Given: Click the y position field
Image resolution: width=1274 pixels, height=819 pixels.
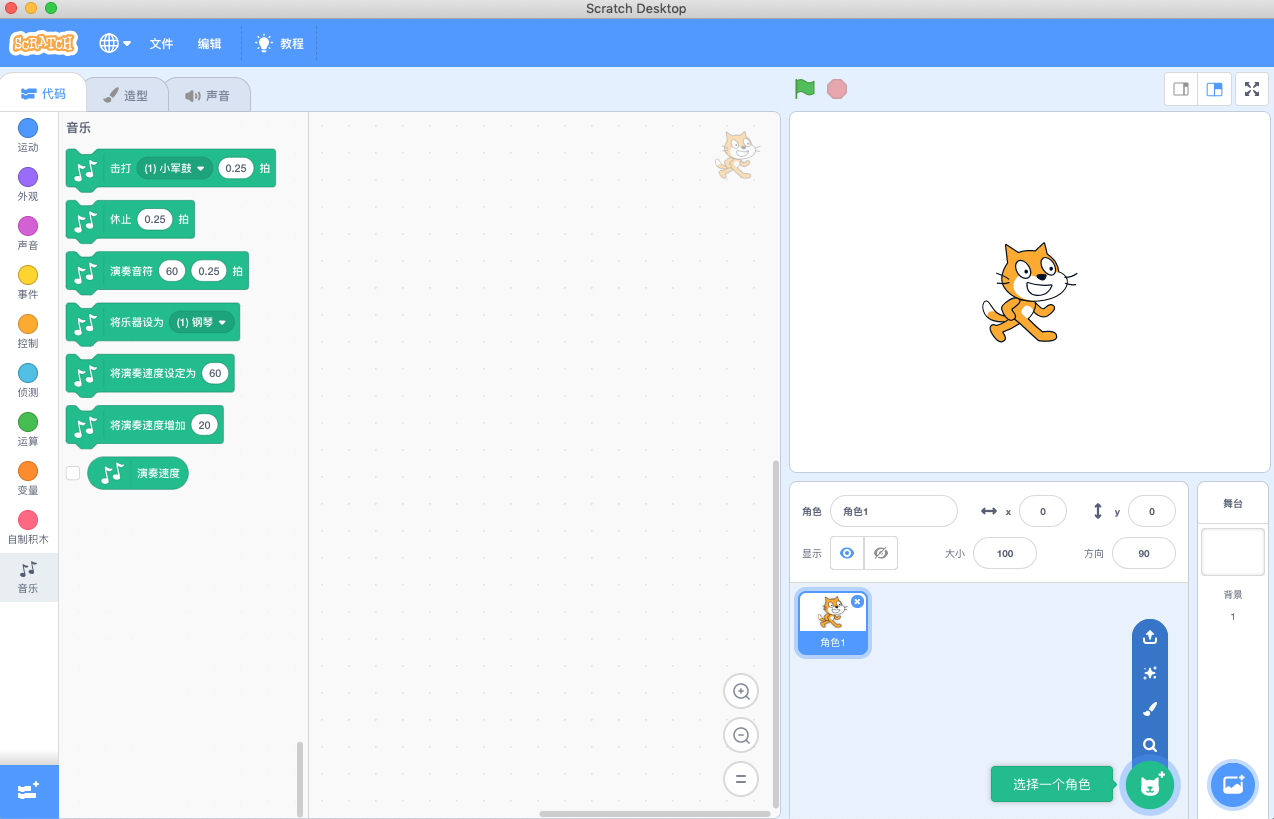Looking at the screenshot, I should coord(1152,511).
